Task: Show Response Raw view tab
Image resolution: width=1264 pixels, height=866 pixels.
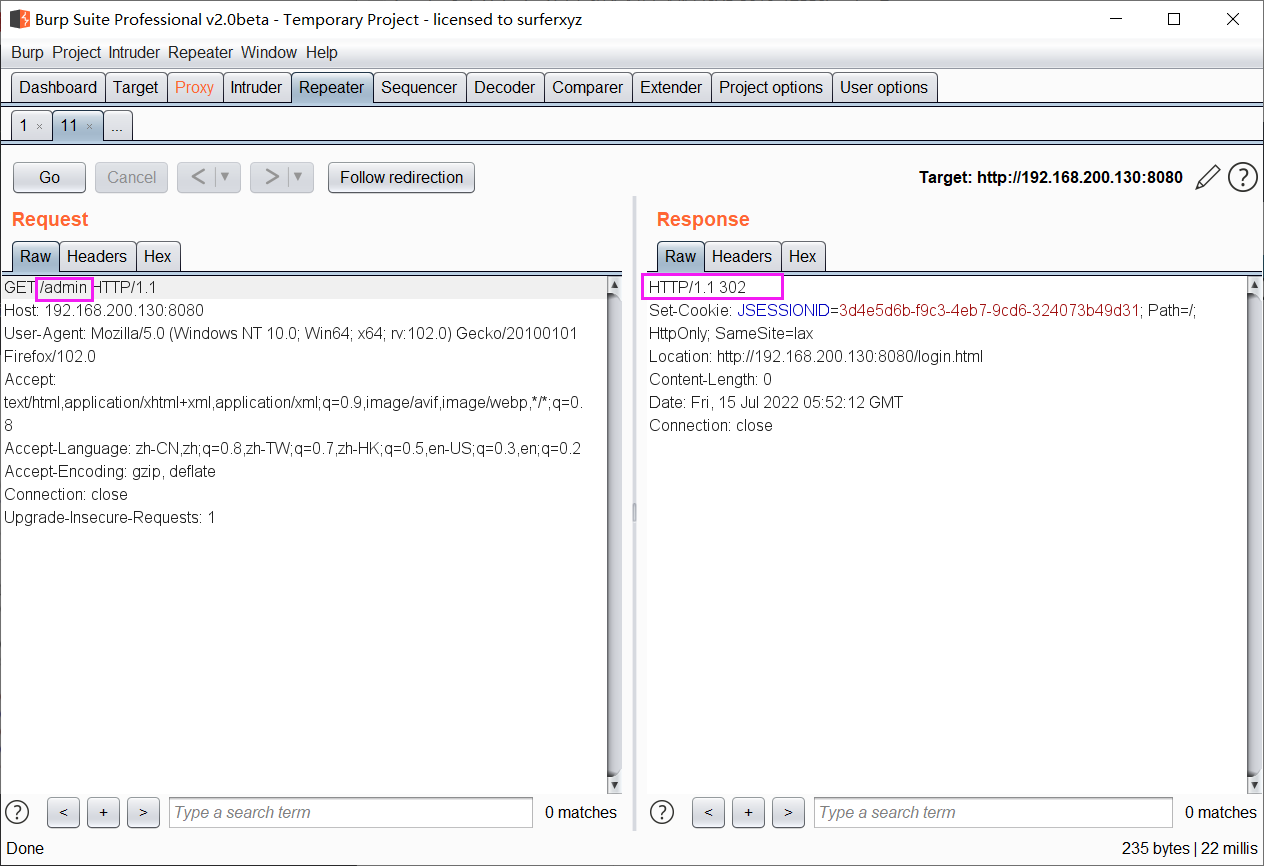Action: click(681, 256)
